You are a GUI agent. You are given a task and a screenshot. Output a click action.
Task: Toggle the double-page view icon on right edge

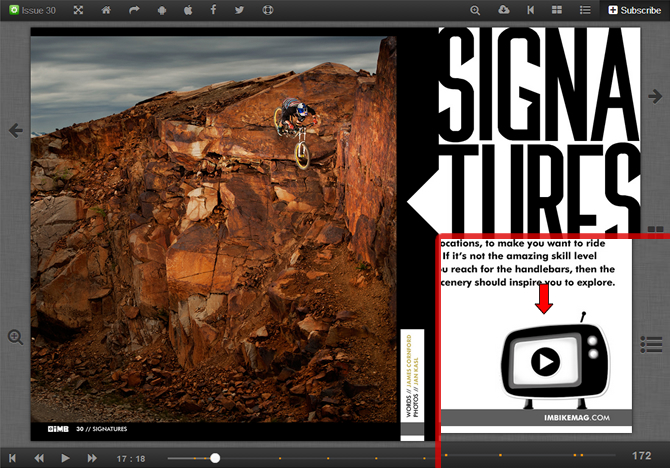pos(655,230)
